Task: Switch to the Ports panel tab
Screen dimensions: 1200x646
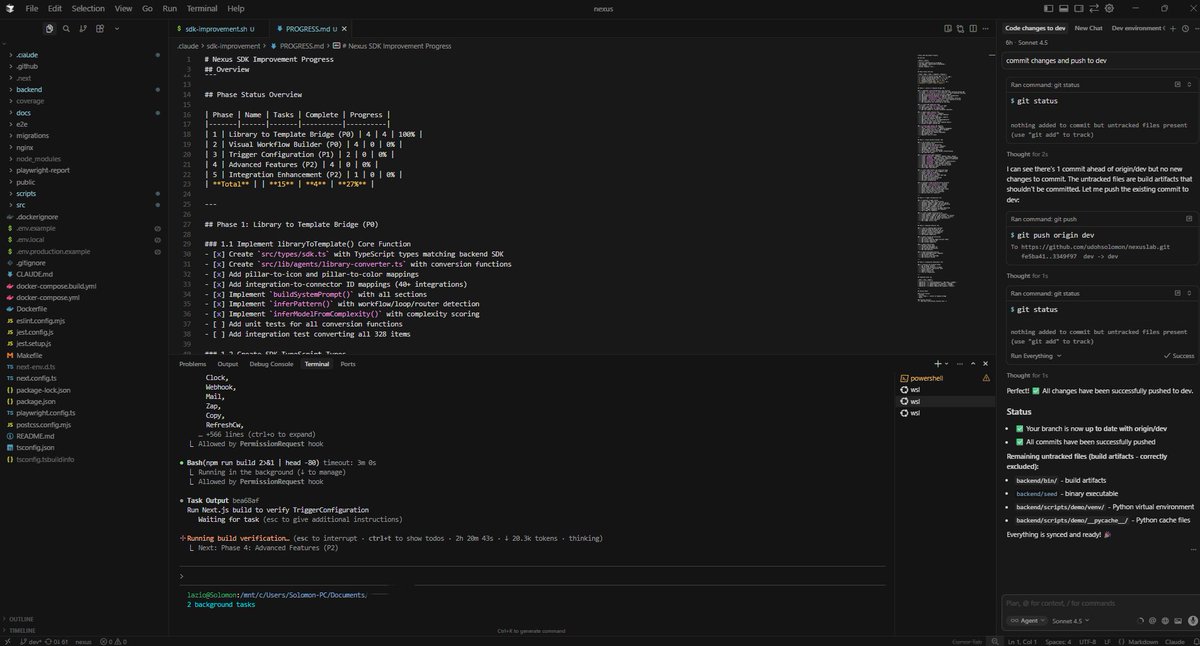Action: (x=348, y=364)
